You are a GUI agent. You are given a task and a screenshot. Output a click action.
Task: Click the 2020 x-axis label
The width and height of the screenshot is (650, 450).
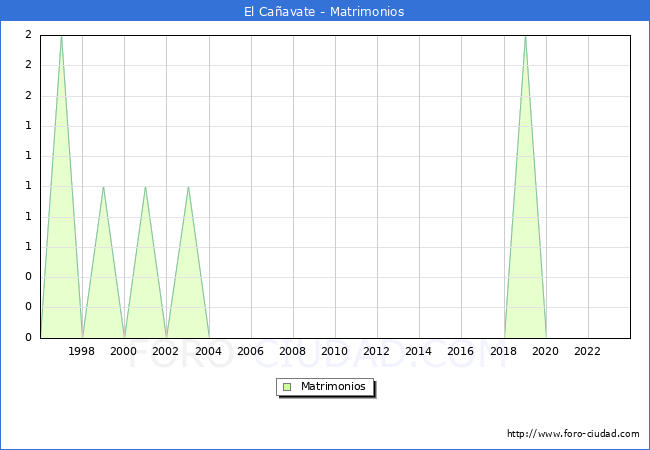[x=546, y=351]
